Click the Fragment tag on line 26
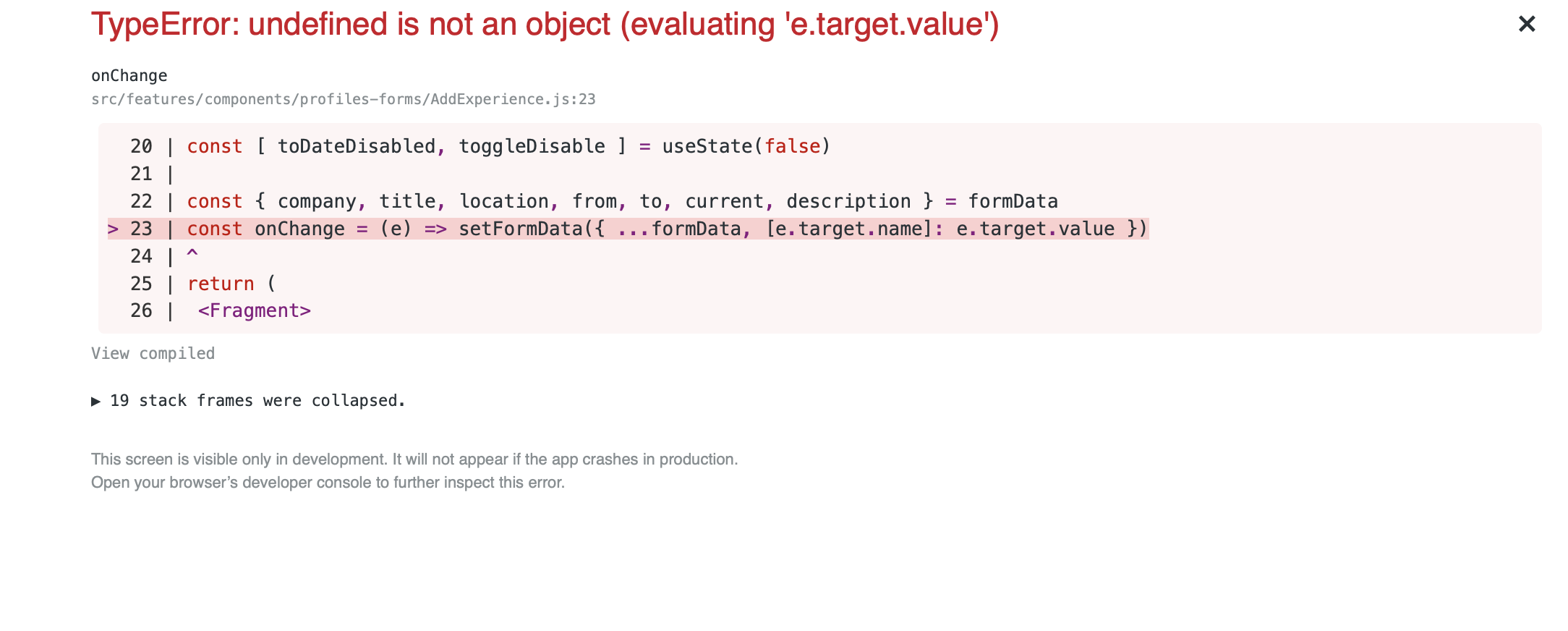Screen dimensions: 1568x631 point(255,310)
